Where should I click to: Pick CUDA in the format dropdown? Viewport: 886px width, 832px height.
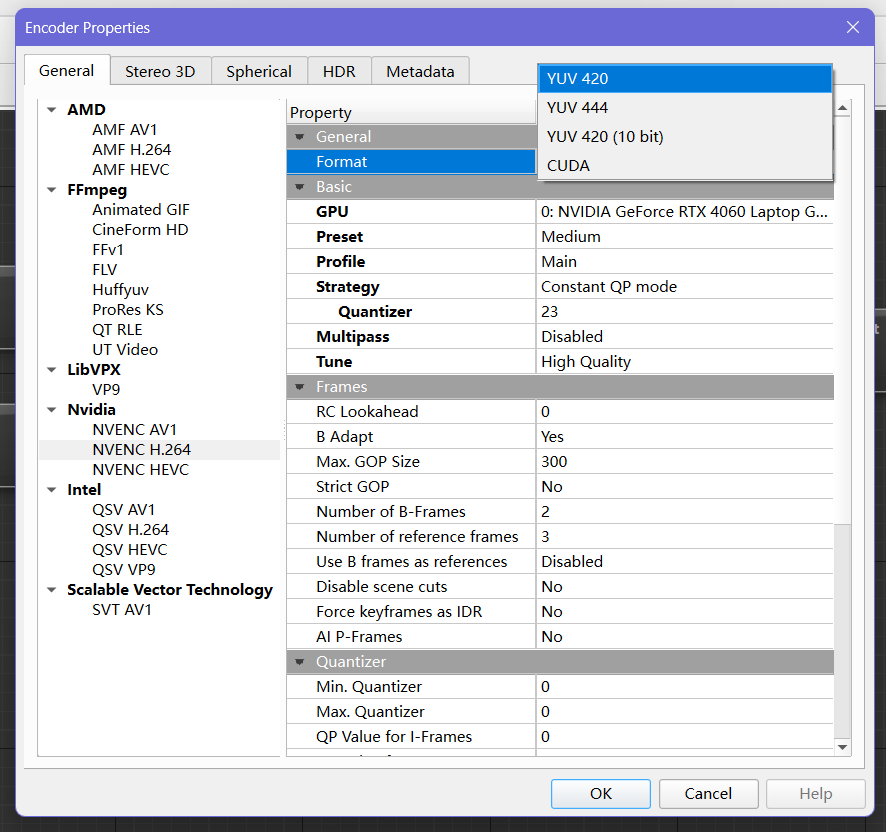point(568,165)
